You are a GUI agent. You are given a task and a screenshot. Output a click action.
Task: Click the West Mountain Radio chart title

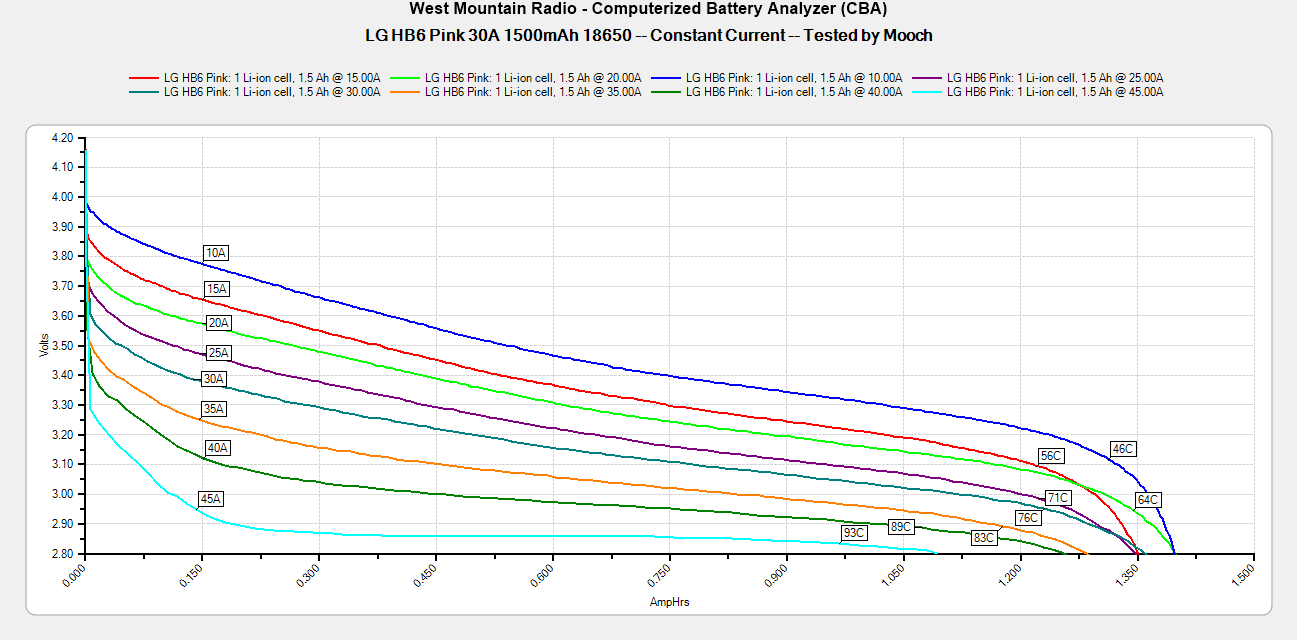coord(648,9)
